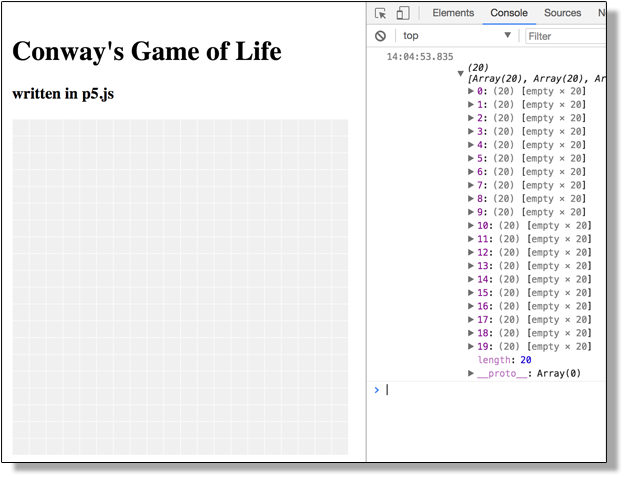The width and height of the screenshot is (640, 480).
Task: Activate the inspect element picker icon
Action: coord(380,13)
